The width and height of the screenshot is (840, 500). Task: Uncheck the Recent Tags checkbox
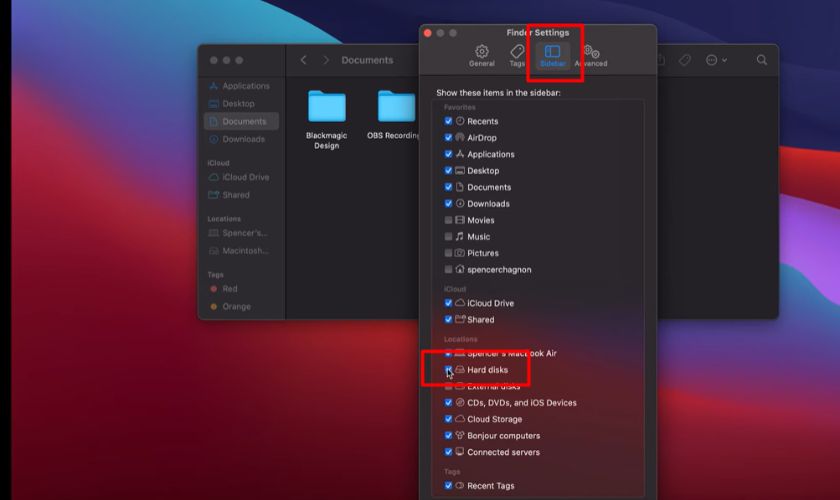tap(448, 486)
